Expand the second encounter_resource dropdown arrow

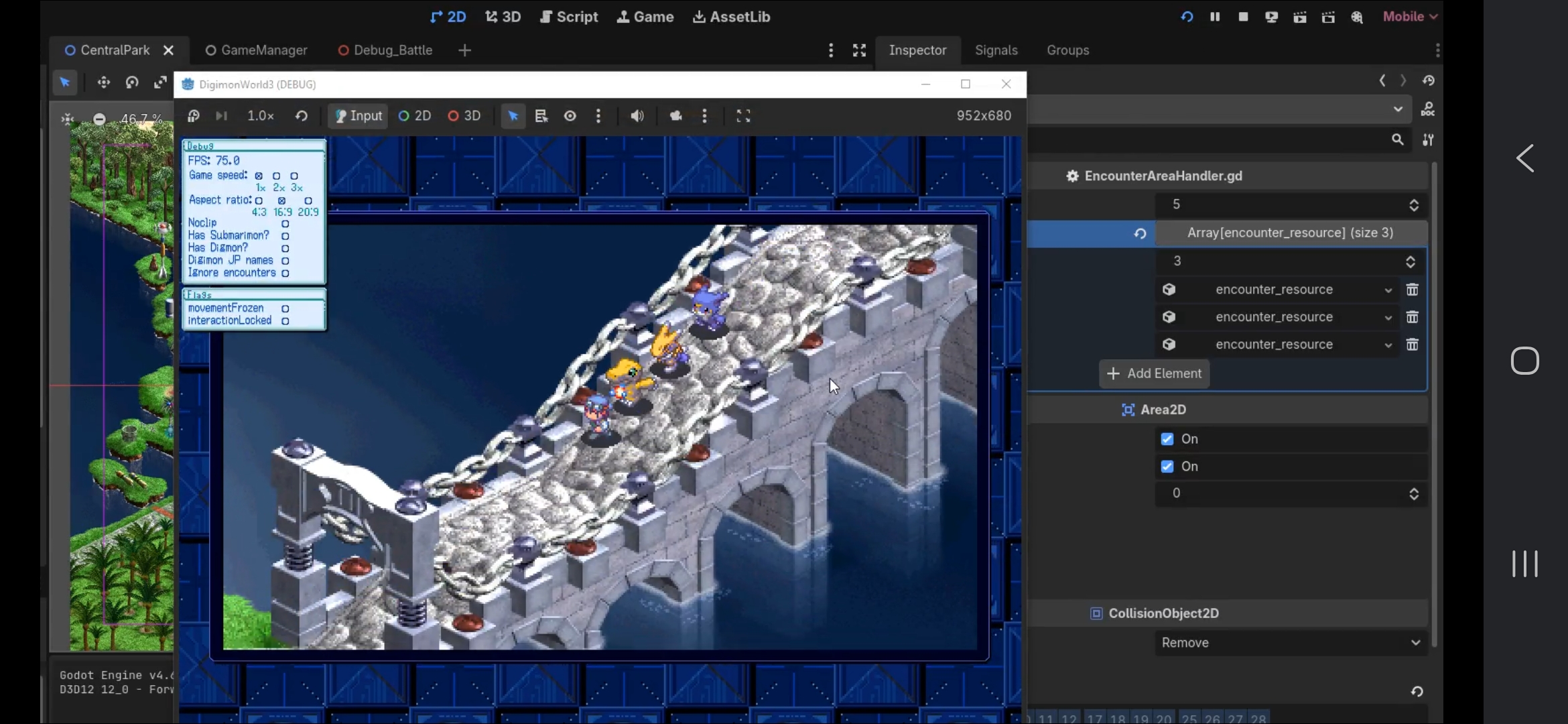pyautogui.click(x=1388, y=318)
